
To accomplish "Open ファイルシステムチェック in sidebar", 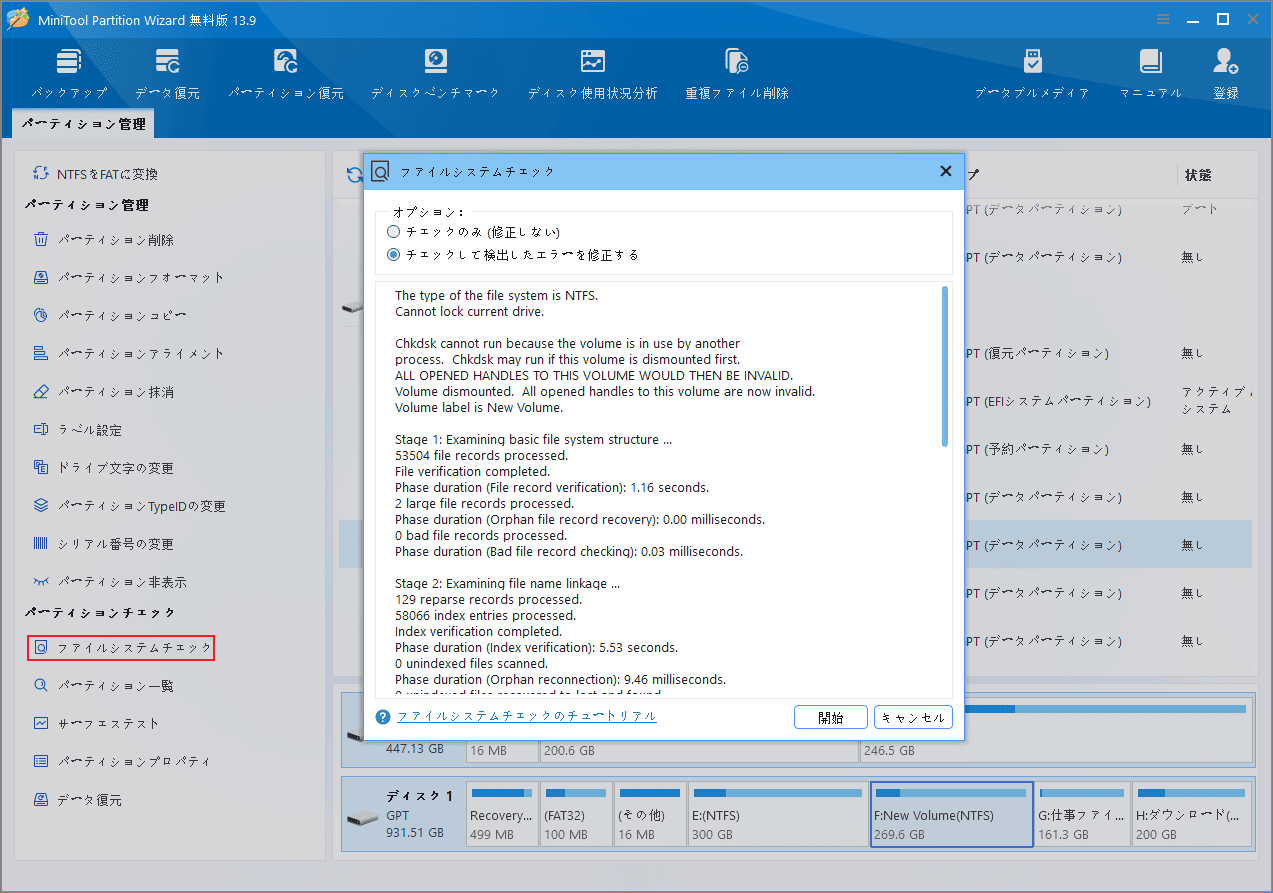I will tap(121, 648).
